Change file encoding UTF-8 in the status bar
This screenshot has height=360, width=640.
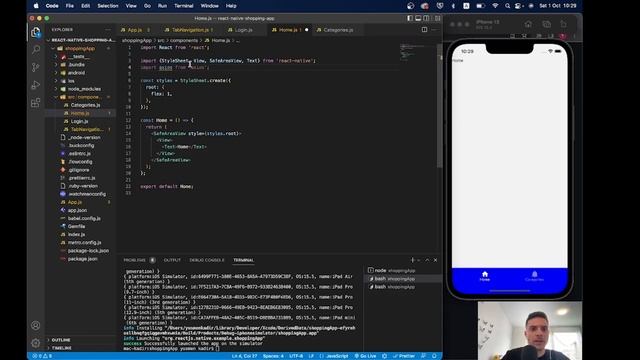coord(296,356)
